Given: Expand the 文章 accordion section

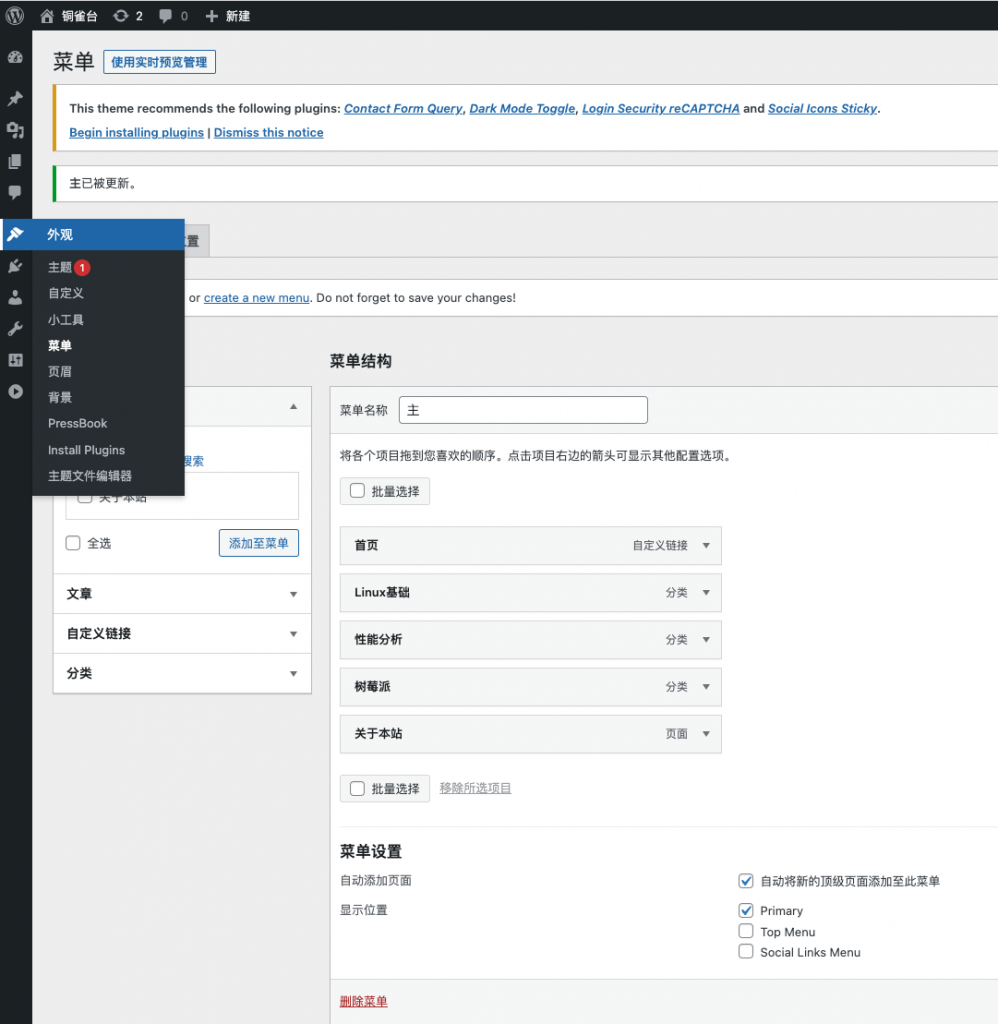Looking at the screenshot, I should click(182, 594).
